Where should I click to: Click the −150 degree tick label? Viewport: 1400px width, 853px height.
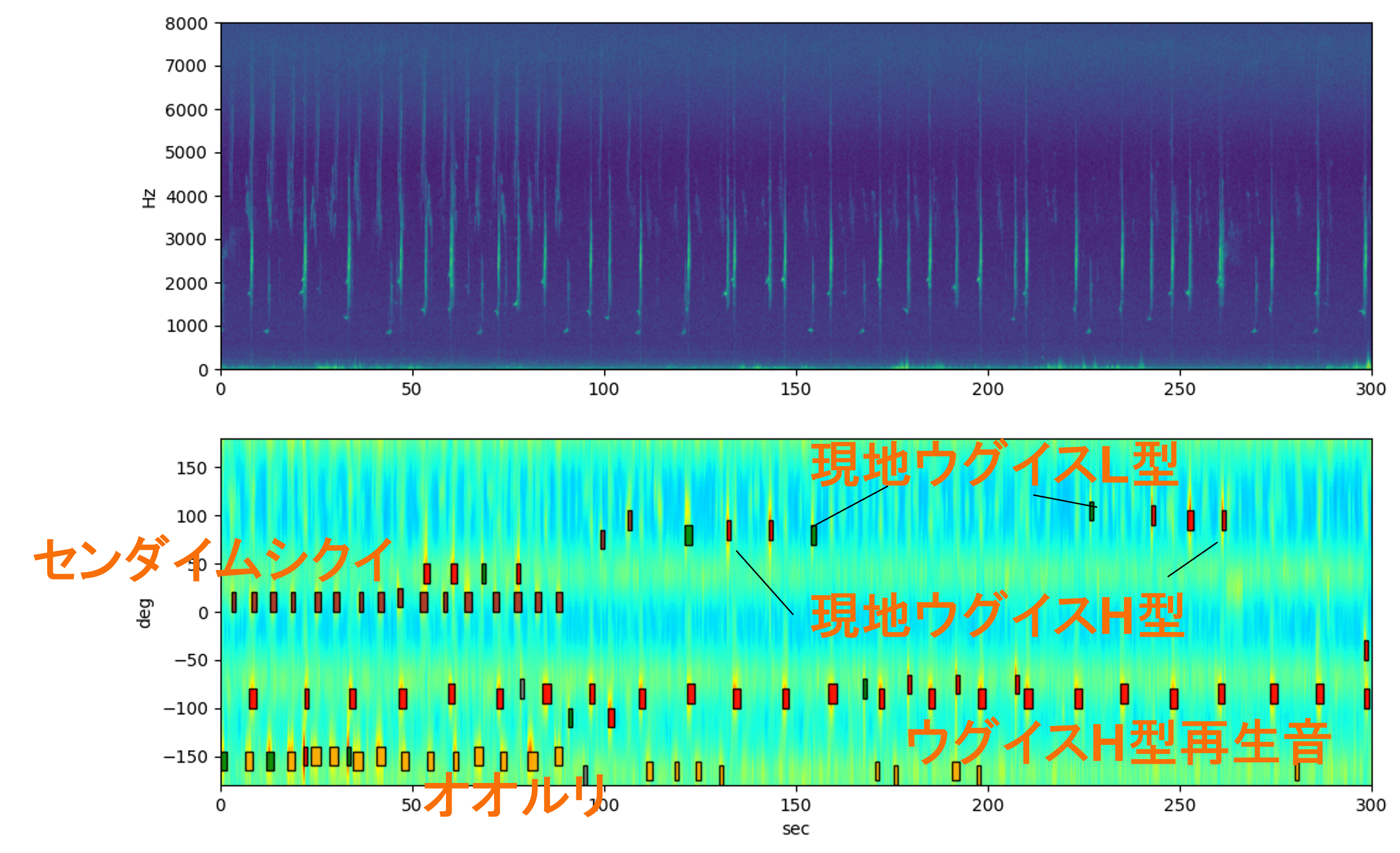pos(185,756)
